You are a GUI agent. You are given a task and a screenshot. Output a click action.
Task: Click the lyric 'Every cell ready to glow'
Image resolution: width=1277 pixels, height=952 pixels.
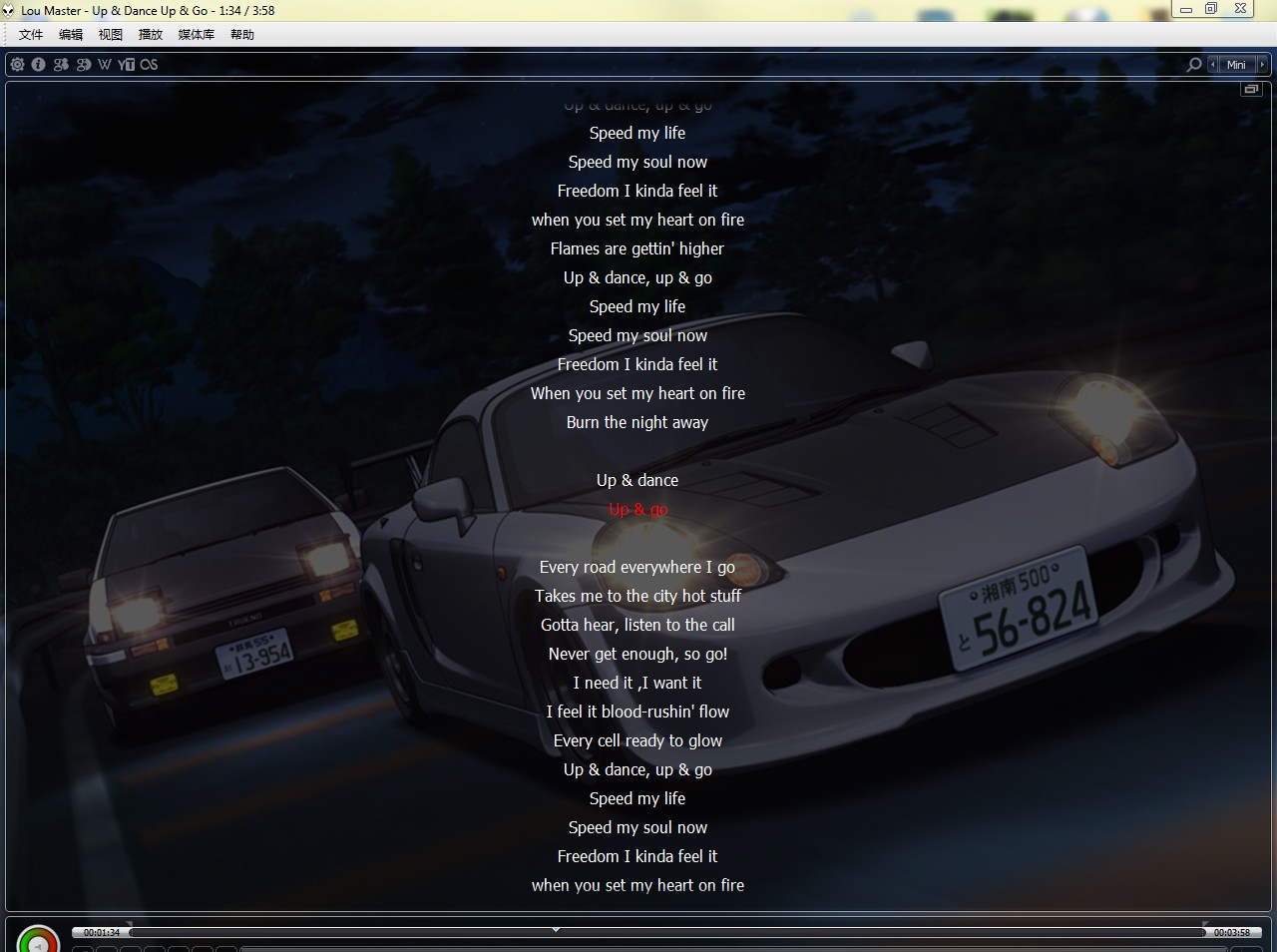point(638,741)
